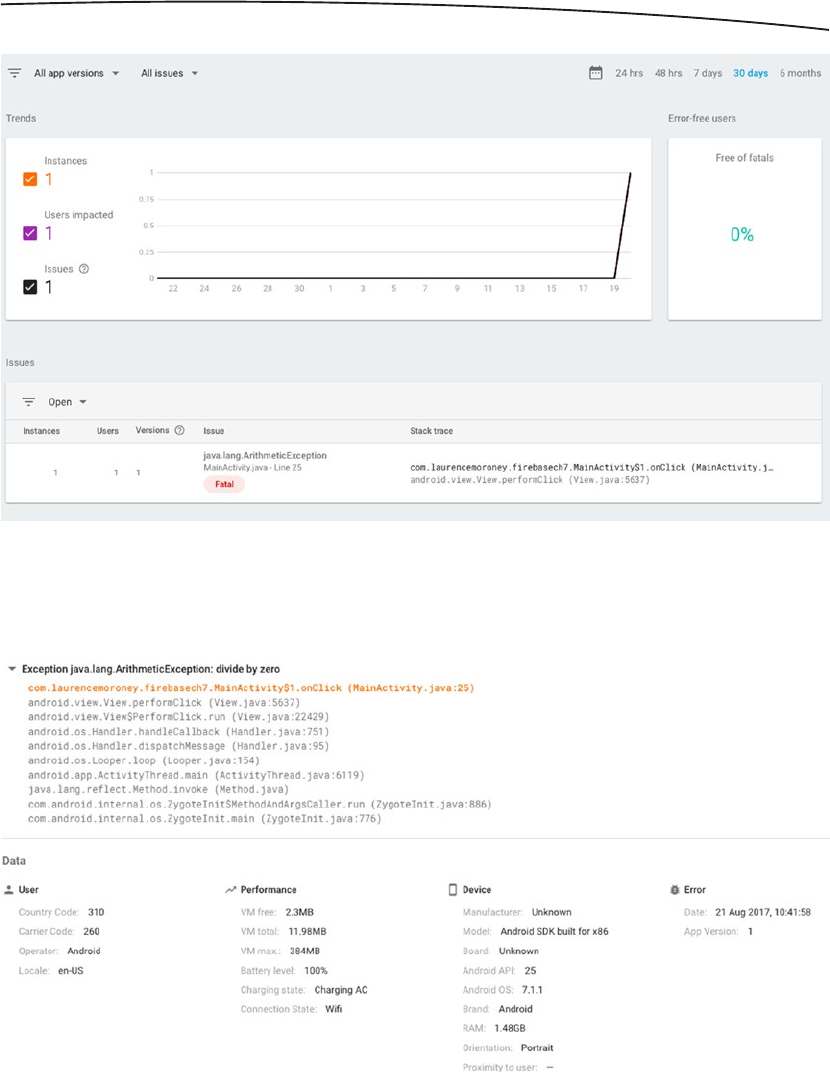Viewport: 830px width, 1072px height.
Task: Open the Open status dropdown
Action: click(68, 402)
